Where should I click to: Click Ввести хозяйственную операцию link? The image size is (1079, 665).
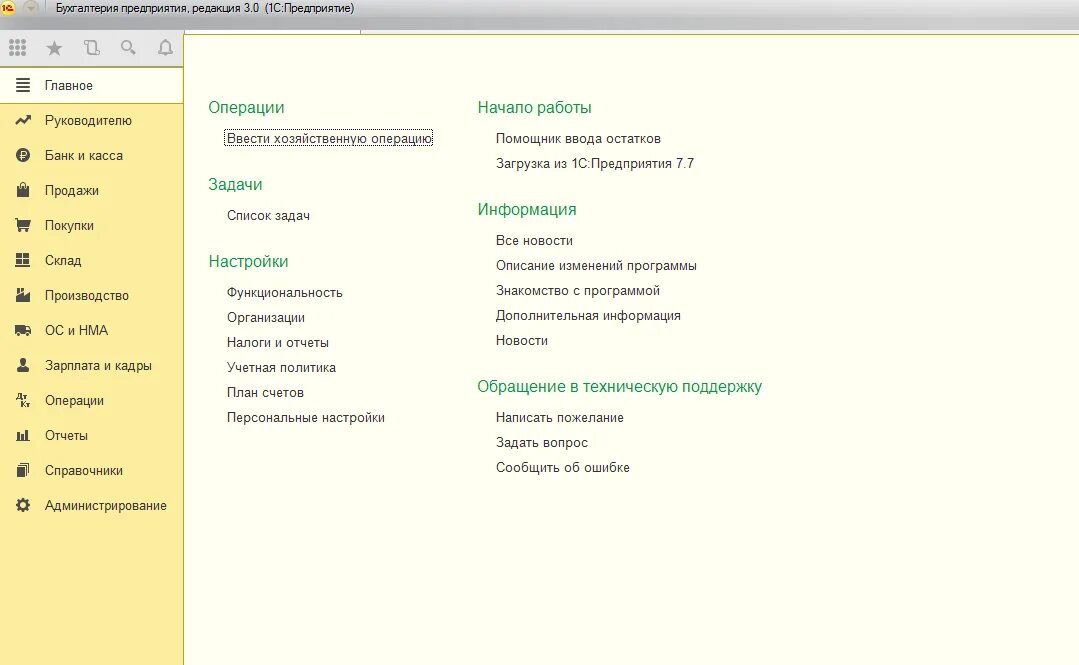(x=329, y=138)
